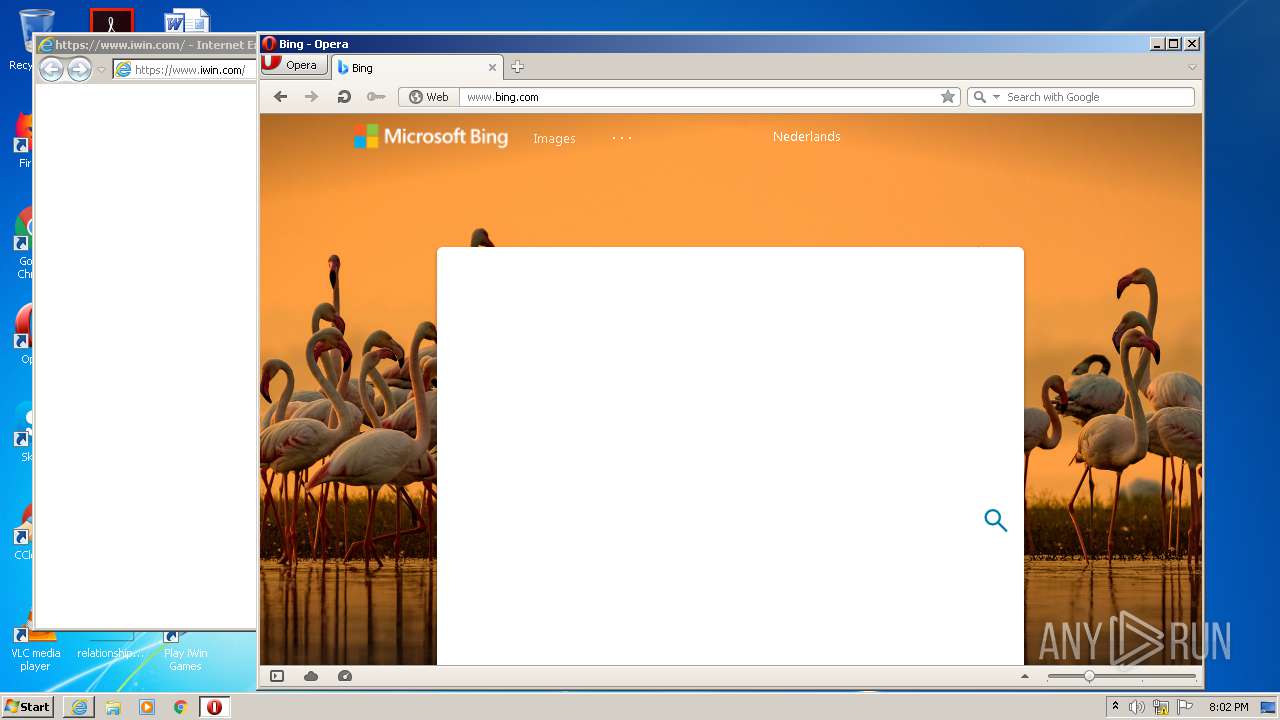Click the Bing magnifier search icon

tap(995, 520)
